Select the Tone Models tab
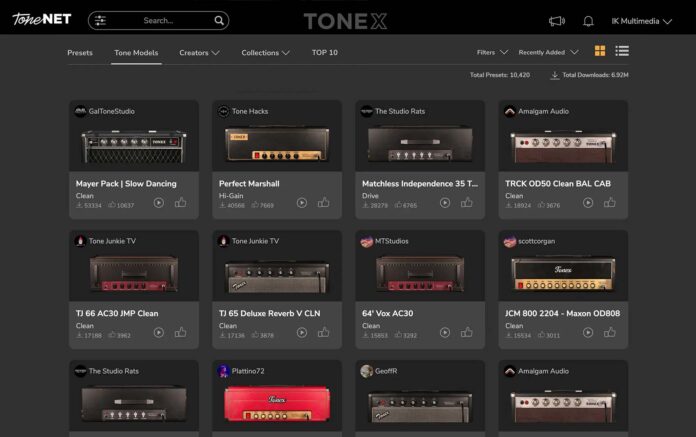Image resolution: width=696 pixels, height=437 pixels. (136, 53)
